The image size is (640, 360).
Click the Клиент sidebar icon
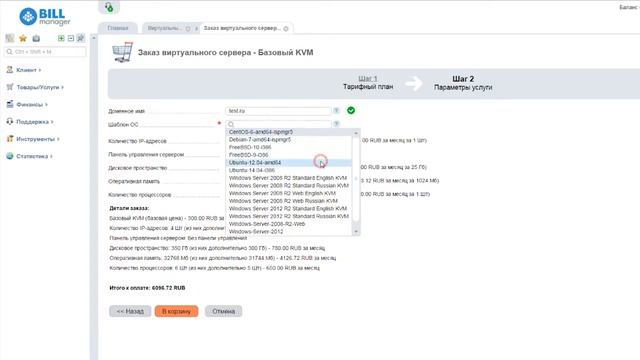(x=10, y=70)
